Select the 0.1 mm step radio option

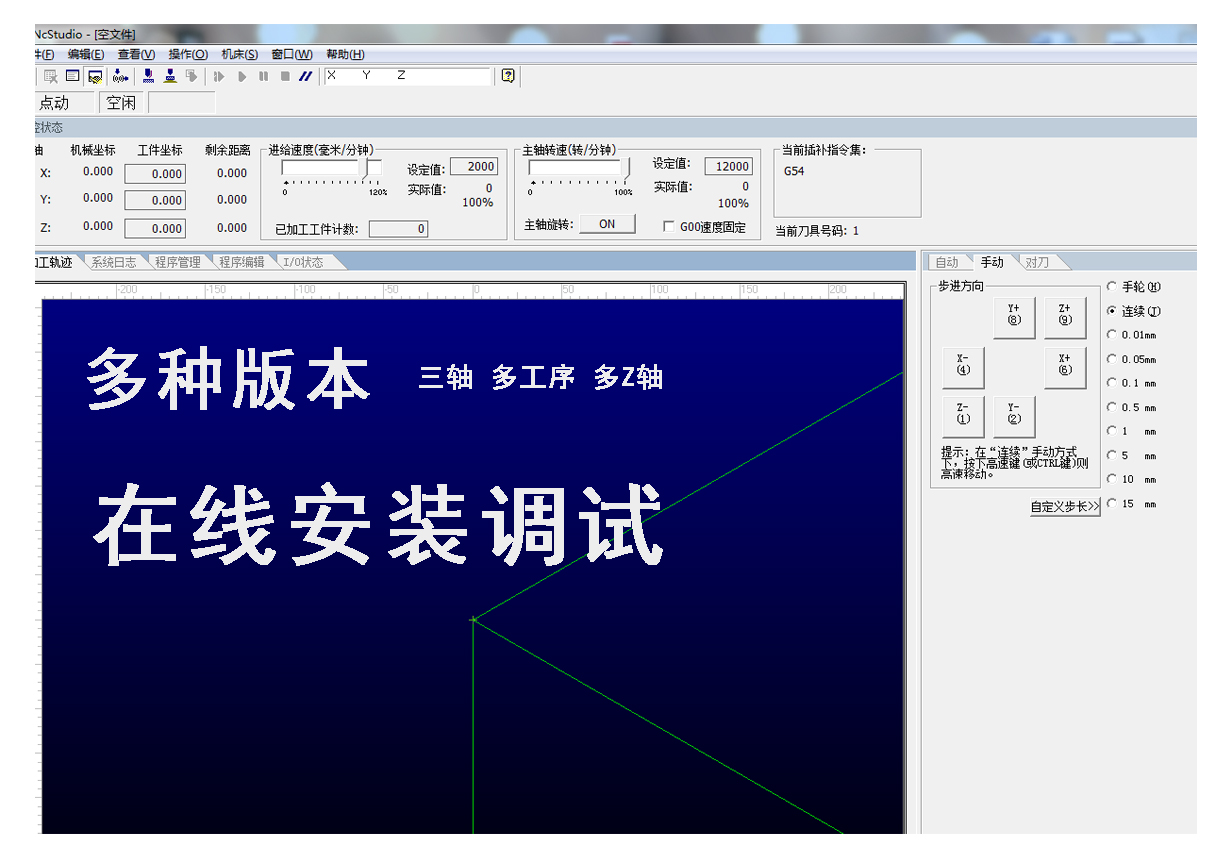tap(1113, 383)
